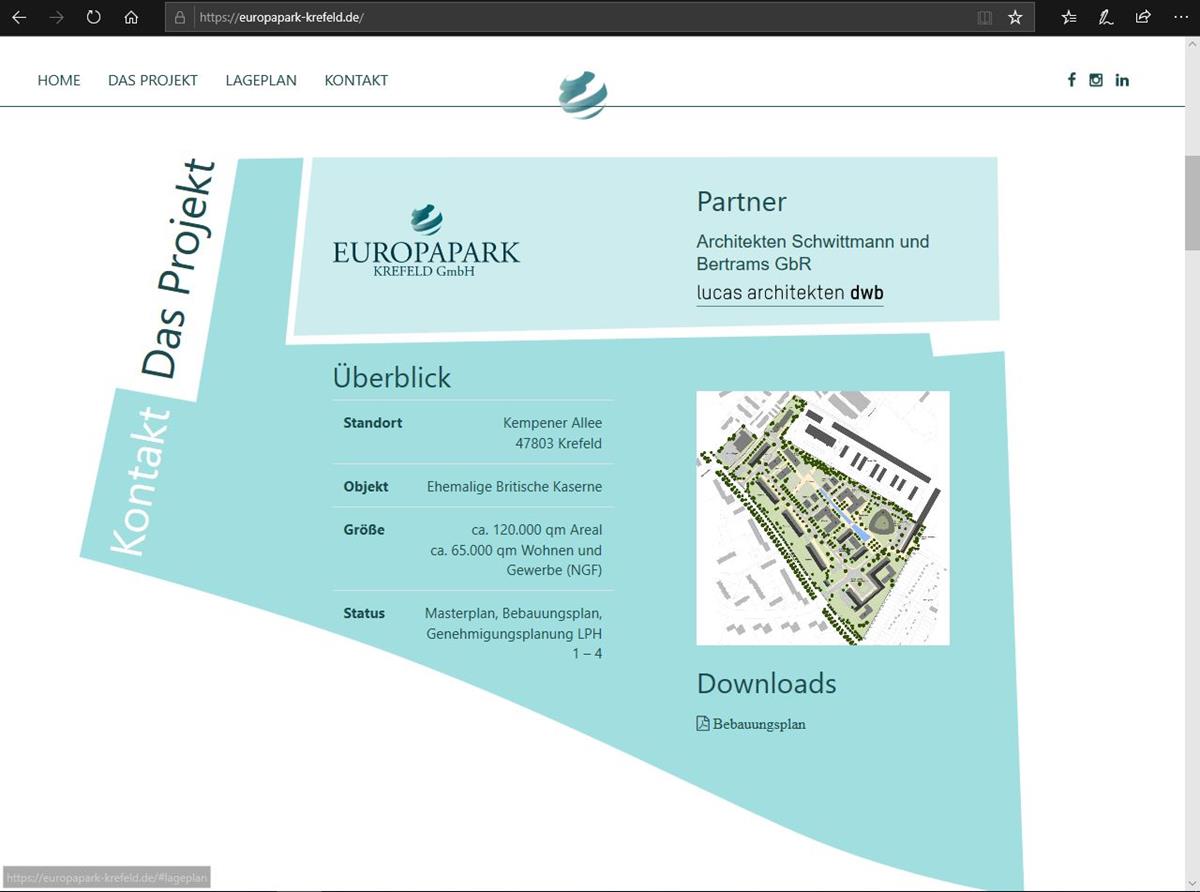Viewport: 1200px width, 892px height.
Task: Open reading view book icon
Action: 985,17
